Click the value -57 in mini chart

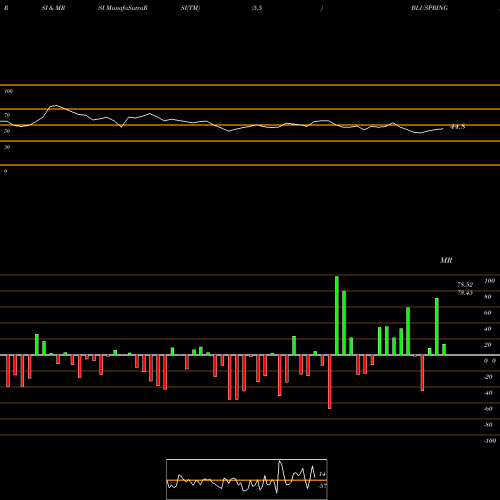(x=322, y=486)
